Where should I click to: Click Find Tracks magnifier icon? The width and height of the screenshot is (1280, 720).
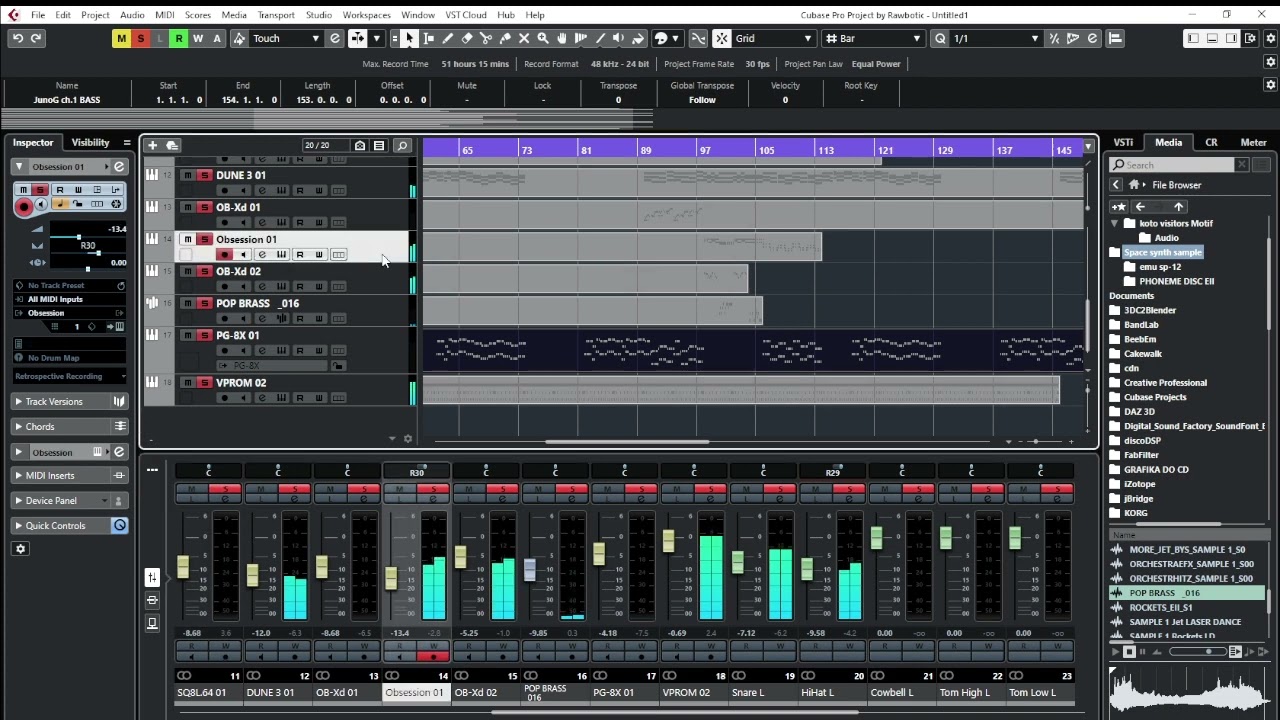point(402,146)
